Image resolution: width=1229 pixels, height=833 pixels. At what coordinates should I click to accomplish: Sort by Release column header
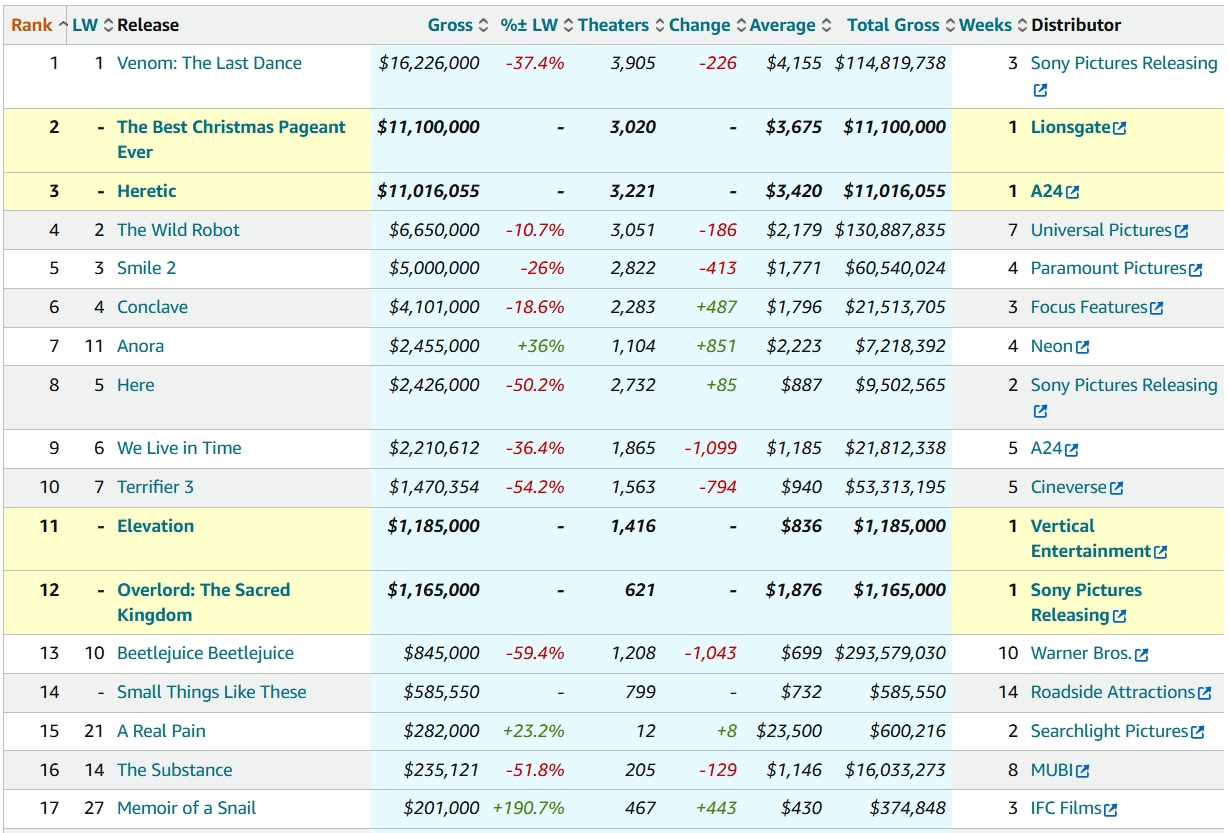148,25
